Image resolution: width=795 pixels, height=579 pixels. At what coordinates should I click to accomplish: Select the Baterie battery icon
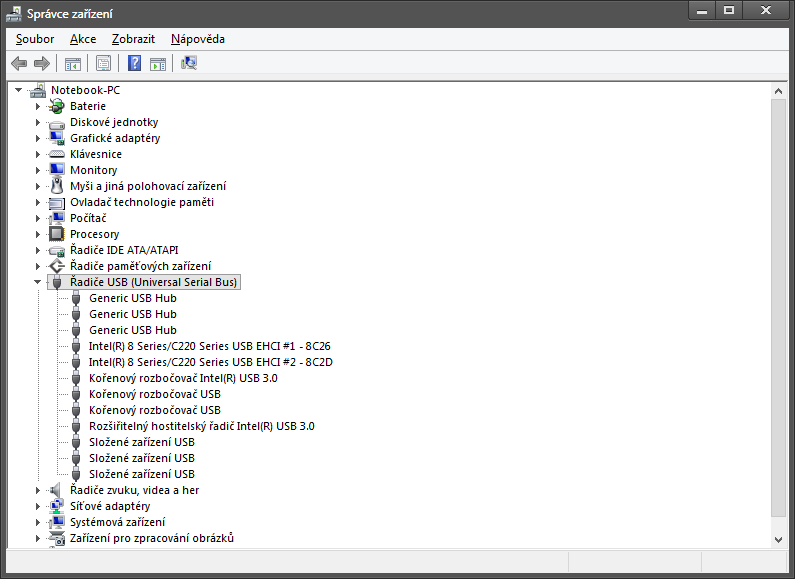(x=57, y=106)
